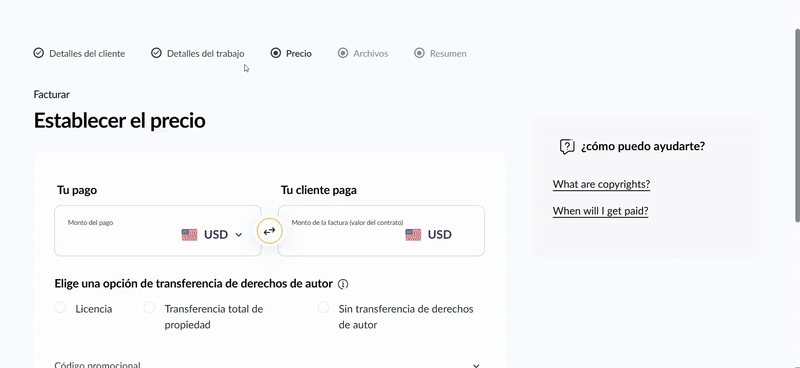This screenshot has height=368, width=800.
Task: Select the Licencia radio option
Action: click(x=60, y=307)
